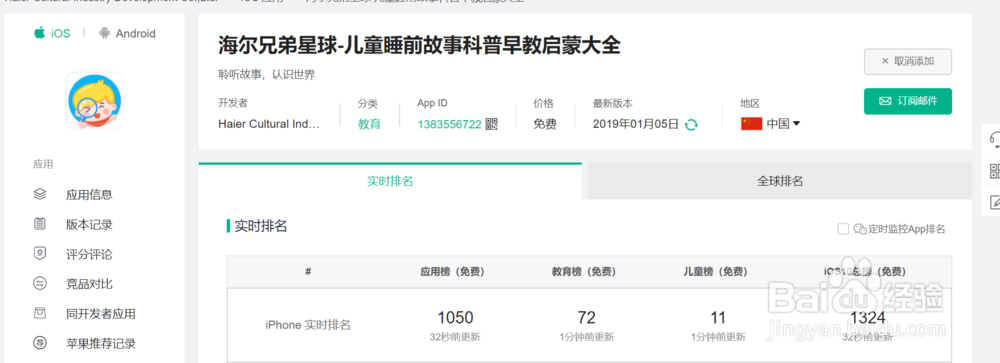Click the 应用信息 stack icon

tap(40, 194)
